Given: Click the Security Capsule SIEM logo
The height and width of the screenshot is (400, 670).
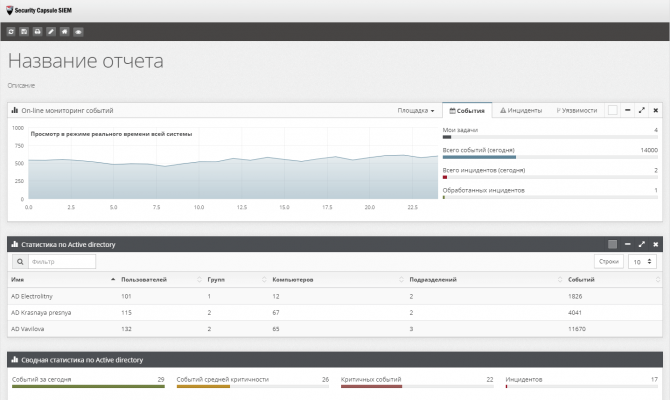Looking at the screenshot, I should coord(39,10).
